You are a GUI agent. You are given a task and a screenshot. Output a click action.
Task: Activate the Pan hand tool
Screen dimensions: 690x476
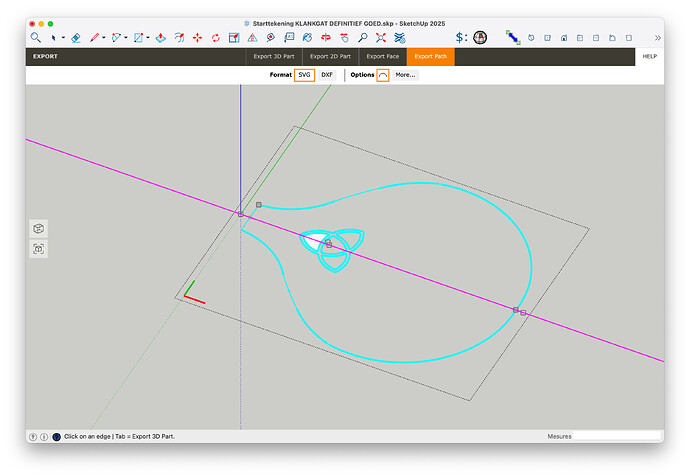point(344,38)
